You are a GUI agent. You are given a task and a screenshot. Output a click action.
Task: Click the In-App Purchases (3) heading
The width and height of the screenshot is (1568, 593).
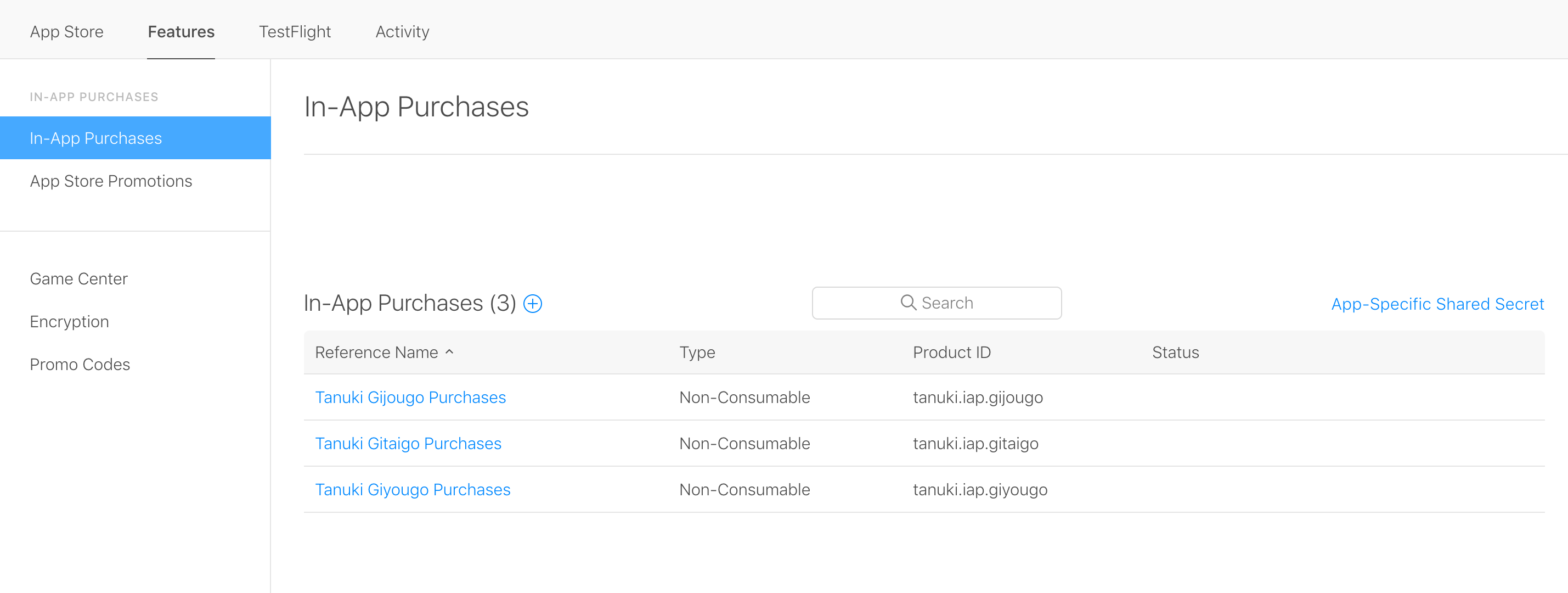[x=410, y=303]
